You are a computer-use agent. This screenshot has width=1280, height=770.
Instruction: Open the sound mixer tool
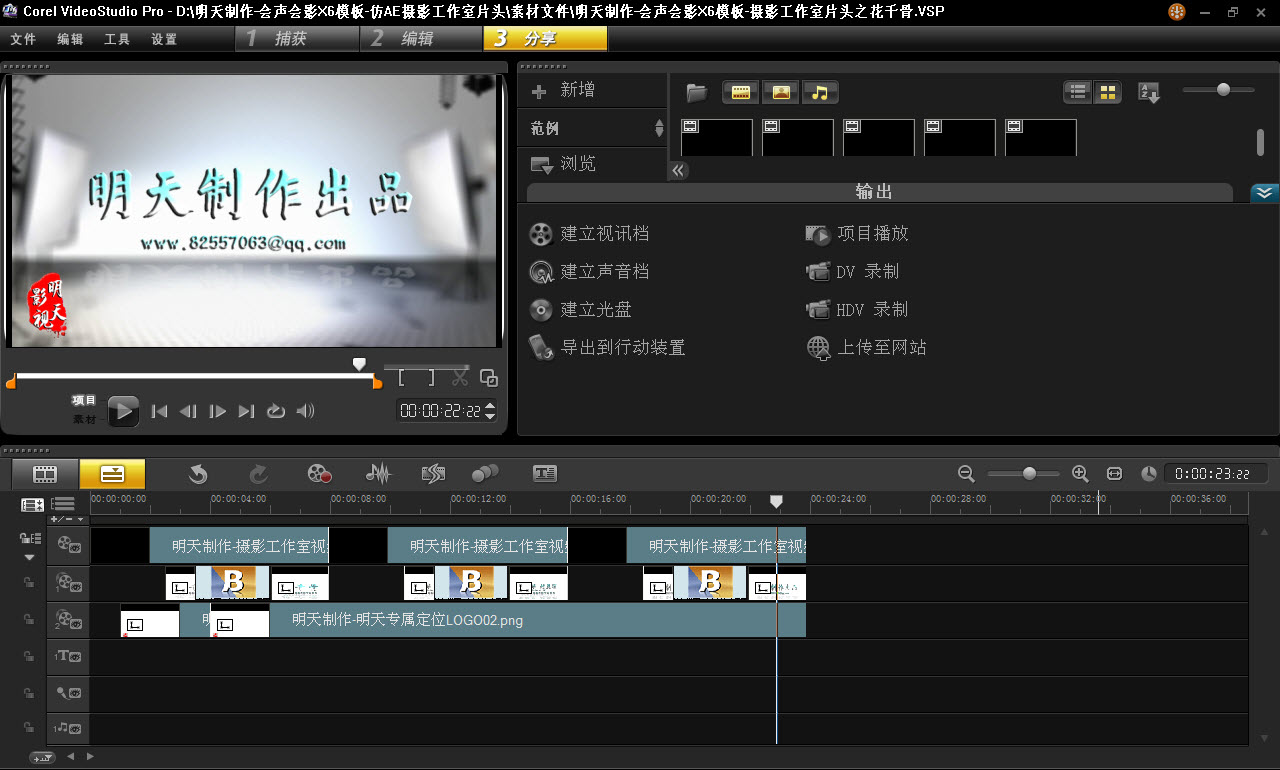(377, 474)
